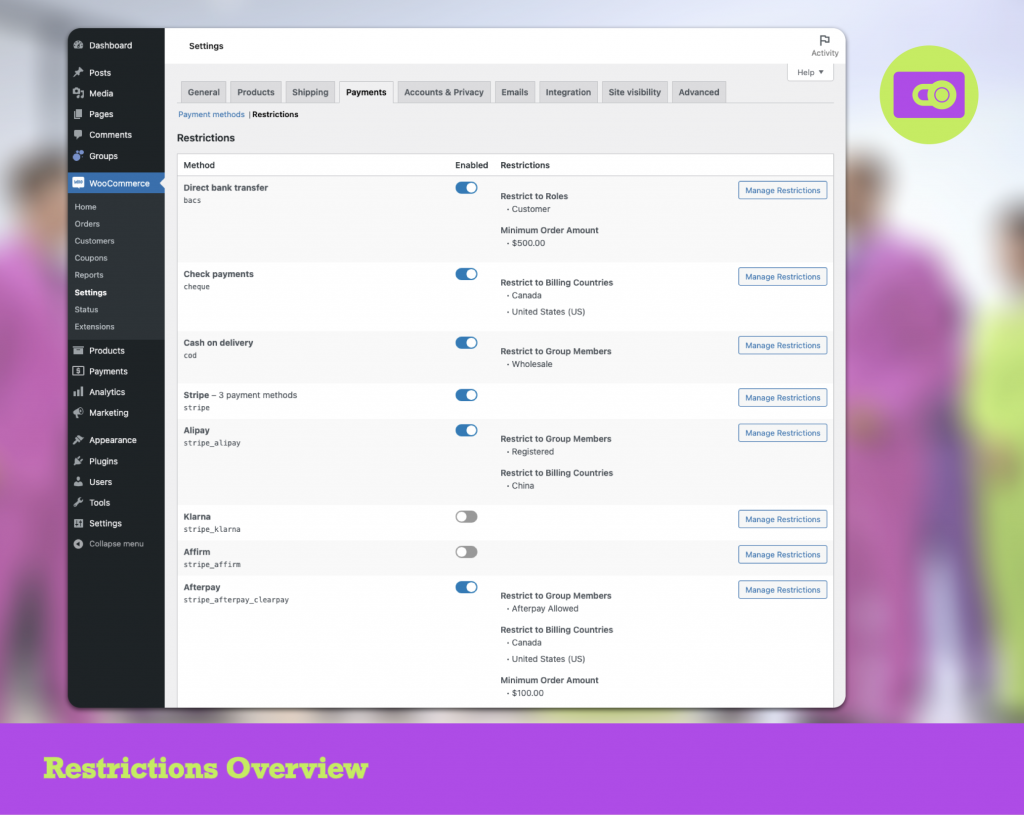Open the Accounts & Privacy tab
1024x815 pixels.
pyautogui.click(x=444, y=92)
